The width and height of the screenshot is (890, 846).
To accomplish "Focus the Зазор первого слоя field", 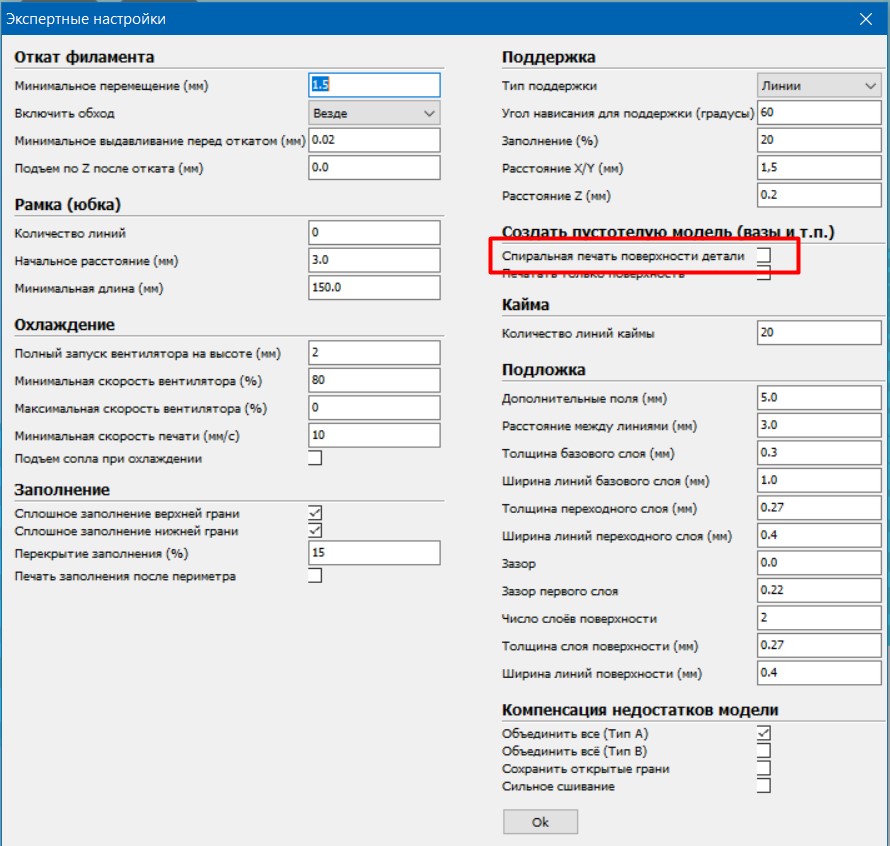I will tap(818, 590).
